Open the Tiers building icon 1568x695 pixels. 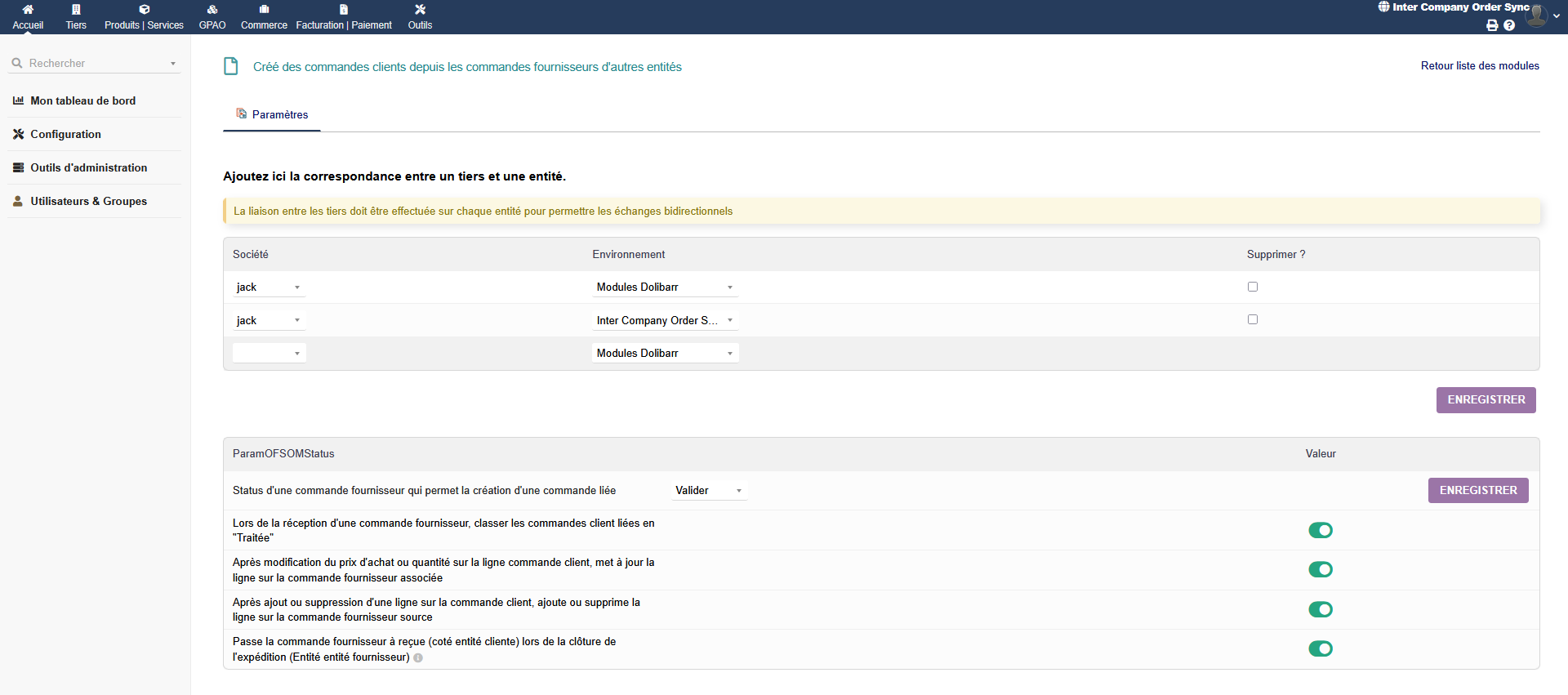[76, 10]
